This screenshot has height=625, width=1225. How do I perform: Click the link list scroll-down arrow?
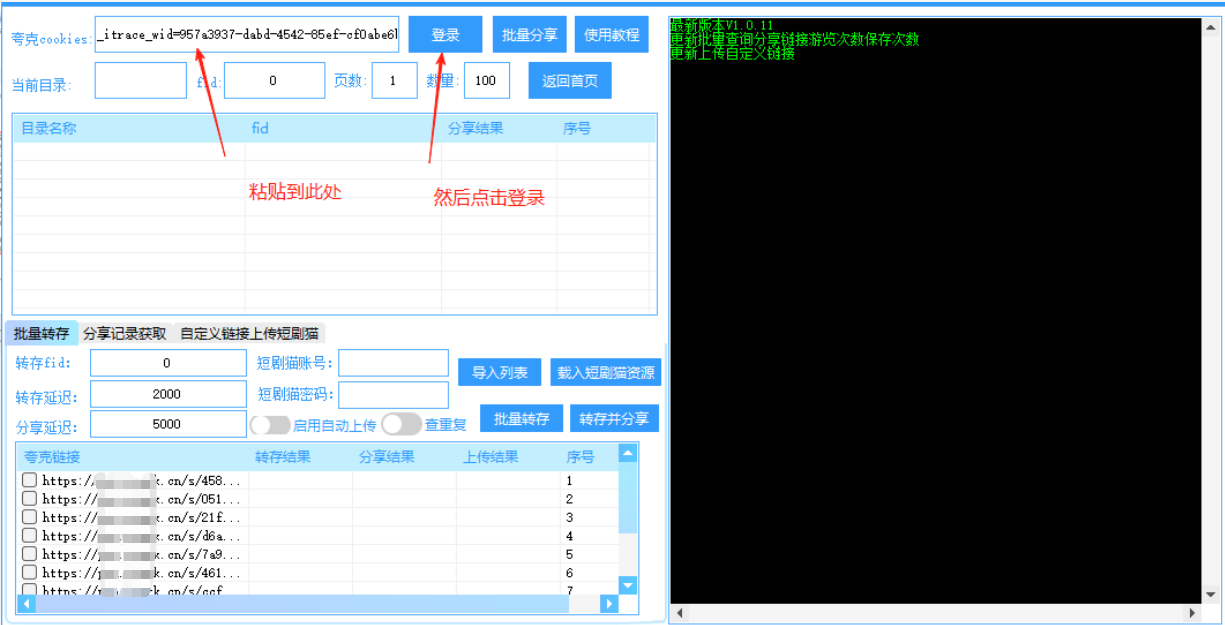coord(628,586)
